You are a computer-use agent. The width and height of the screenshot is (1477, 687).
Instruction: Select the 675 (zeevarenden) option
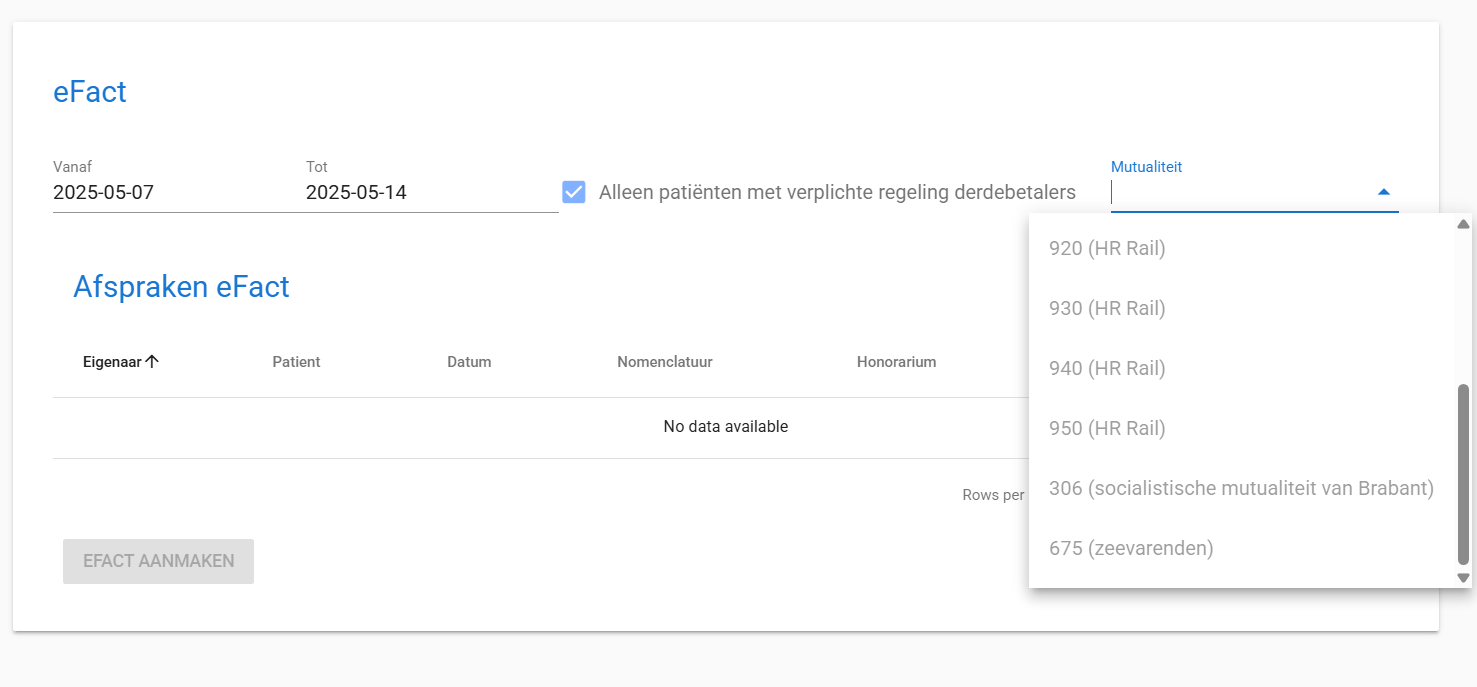[1131, 548]
